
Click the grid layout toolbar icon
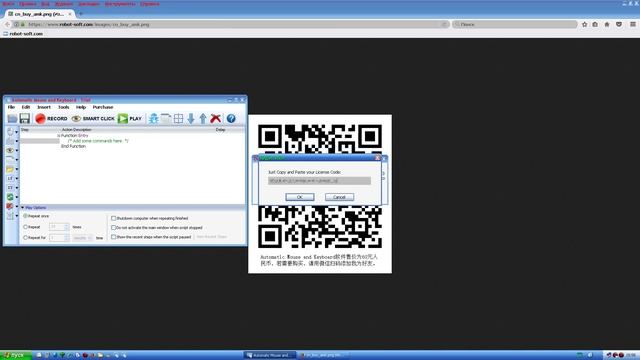point(178,118)
